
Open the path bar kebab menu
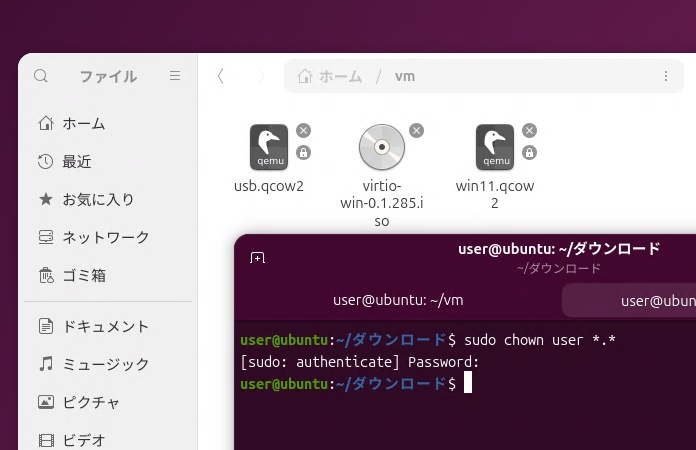(x=666, y=76)
